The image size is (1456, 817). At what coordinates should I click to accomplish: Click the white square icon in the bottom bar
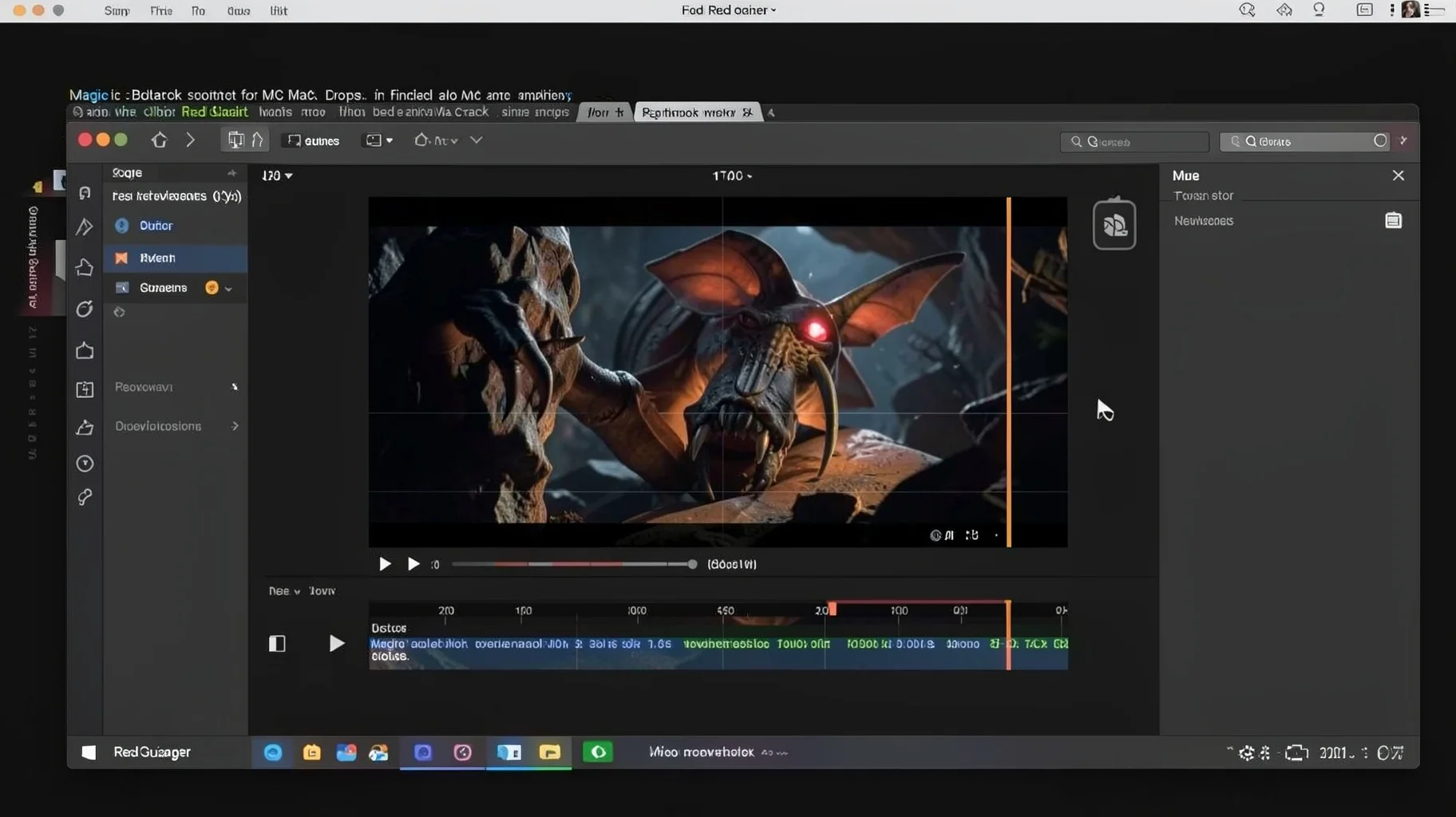pos(89,752)
